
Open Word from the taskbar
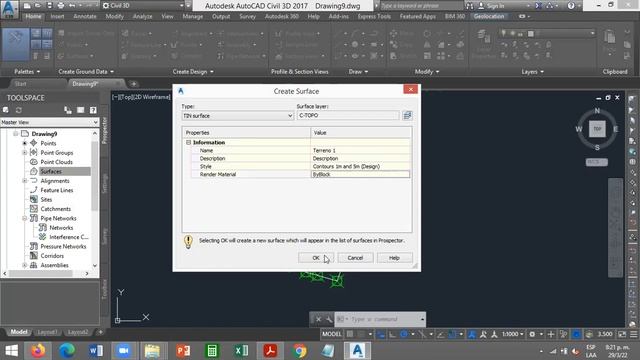click(x=96, y=351)
